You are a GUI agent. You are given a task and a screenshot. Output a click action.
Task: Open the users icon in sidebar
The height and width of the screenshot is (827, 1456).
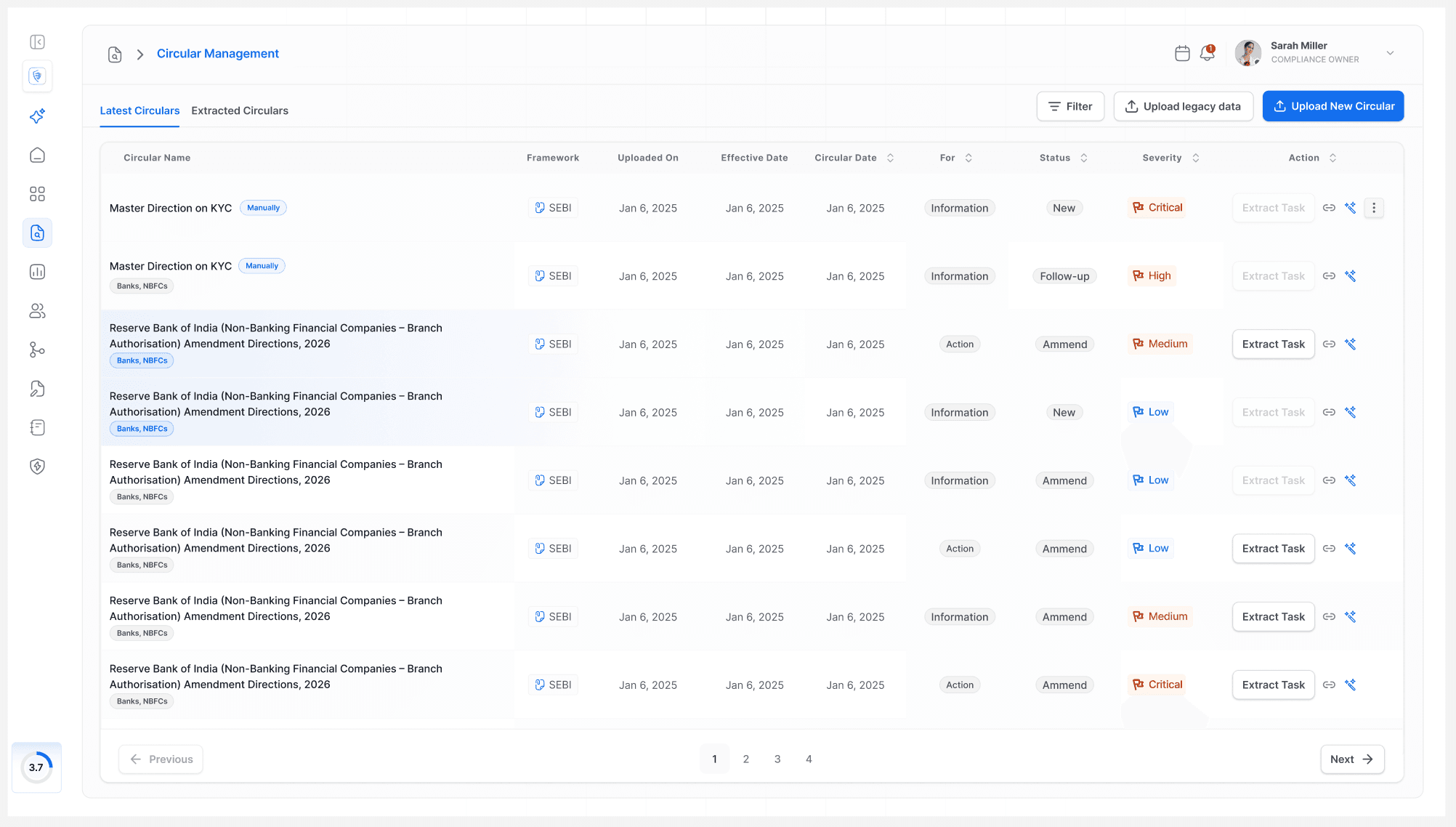click(x=38, y=311)
